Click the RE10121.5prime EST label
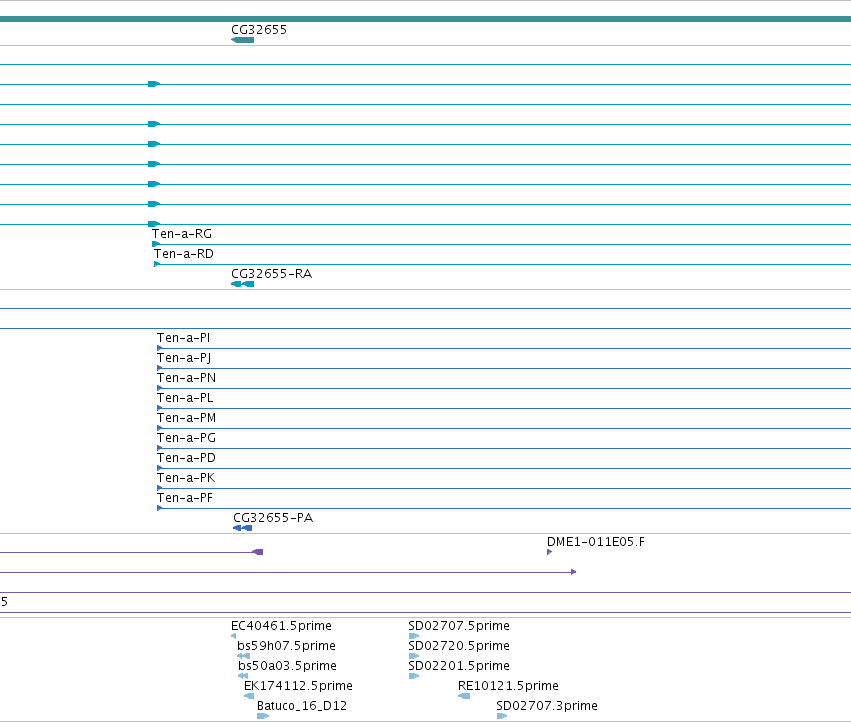851x722 pixels. coord(508,686)
